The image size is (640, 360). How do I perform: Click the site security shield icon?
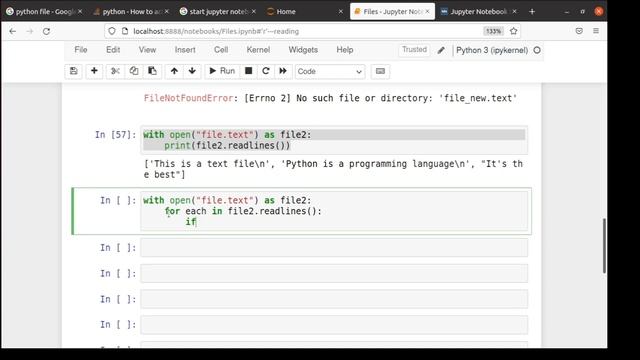click(x=112, y=31)
